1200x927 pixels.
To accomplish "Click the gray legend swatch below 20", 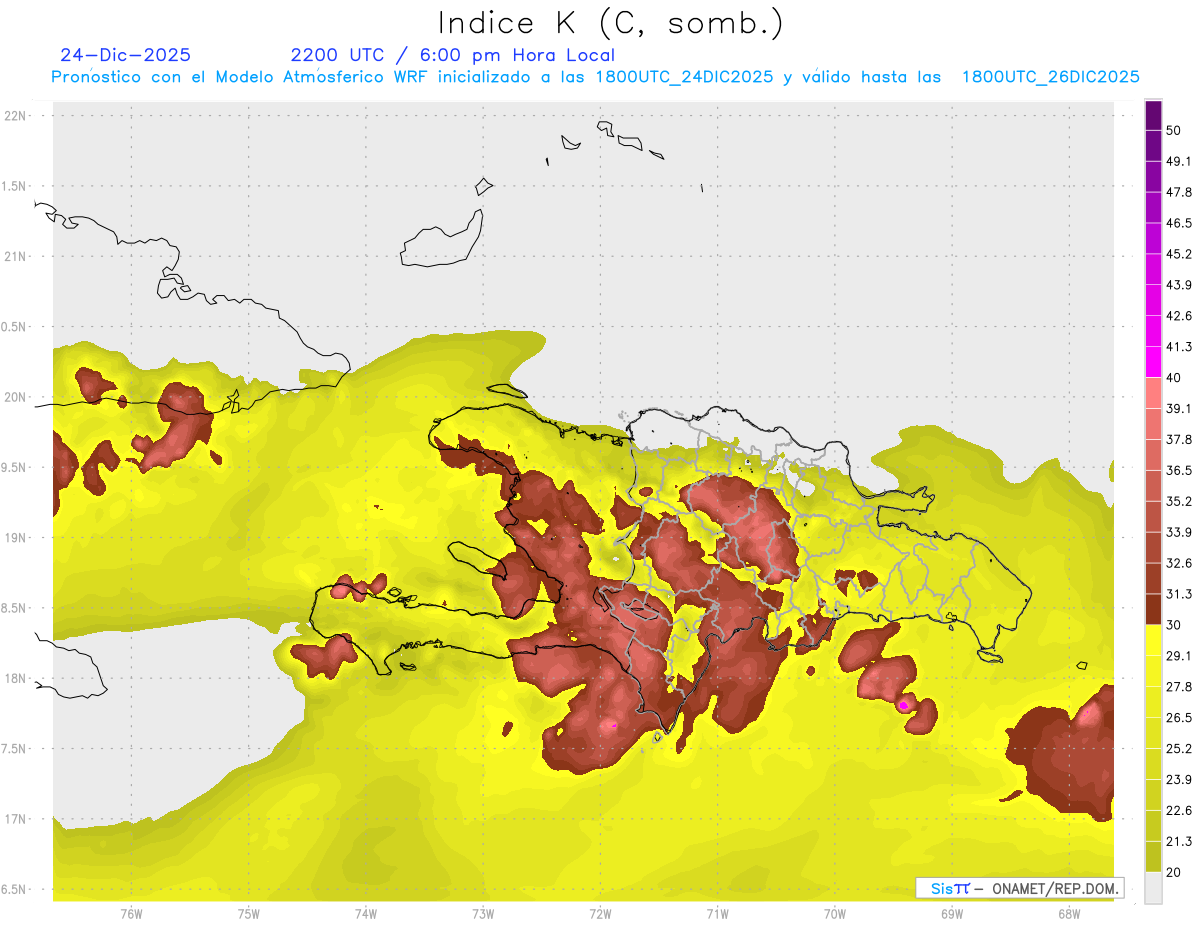I will 1153,889.
